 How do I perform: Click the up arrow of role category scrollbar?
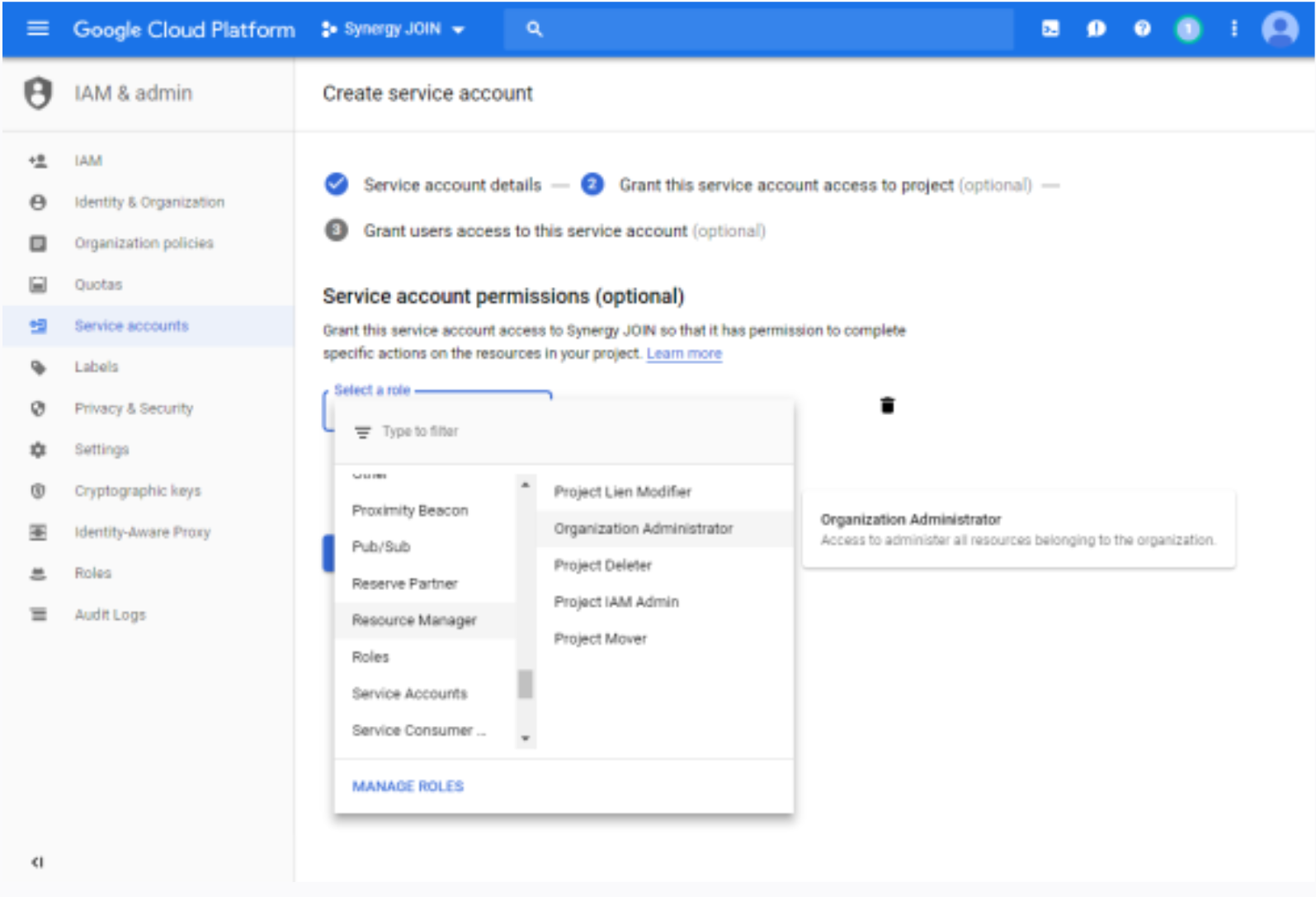(x=526, y=485)
